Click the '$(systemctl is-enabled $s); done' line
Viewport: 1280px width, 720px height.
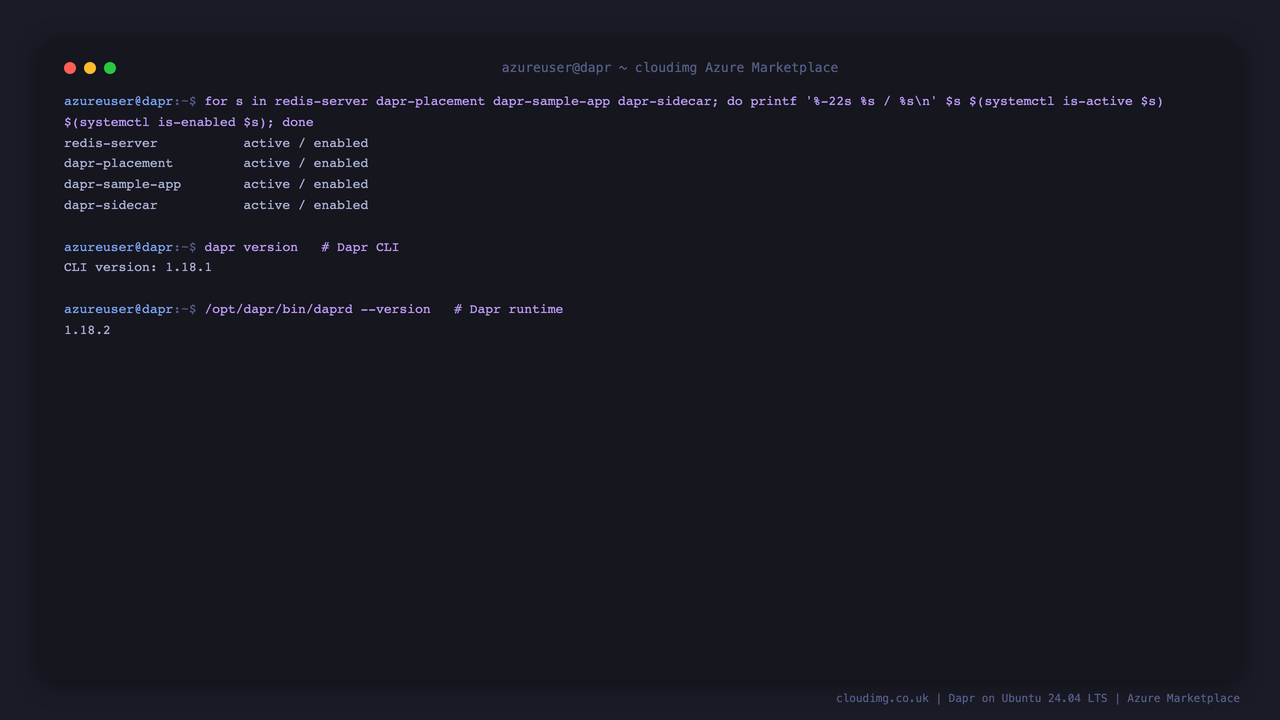click(x=189, y=122)
